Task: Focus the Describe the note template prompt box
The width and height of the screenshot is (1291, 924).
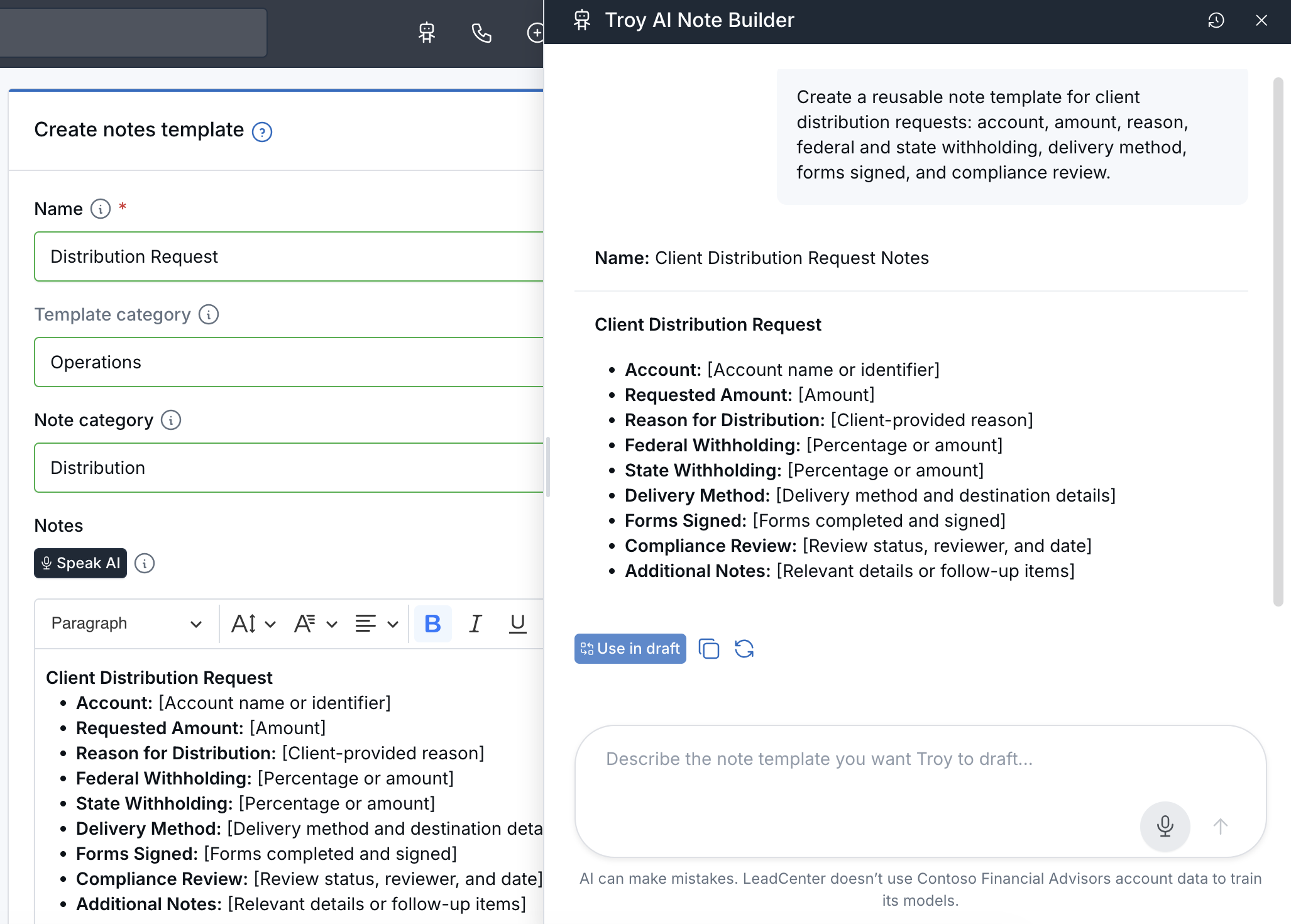Action: tap(921, 791)
